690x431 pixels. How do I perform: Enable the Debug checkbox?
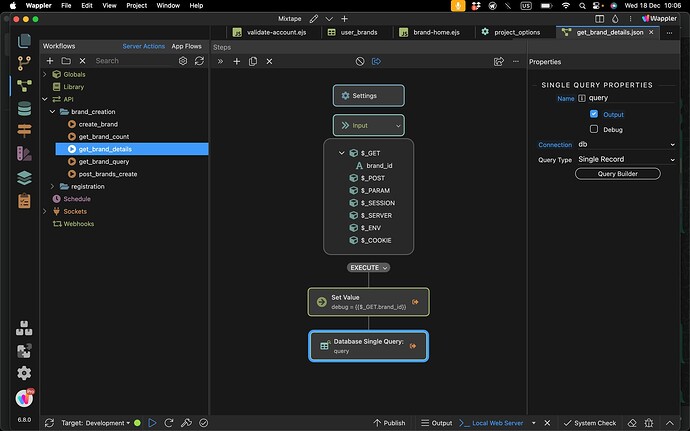[594, 129]
